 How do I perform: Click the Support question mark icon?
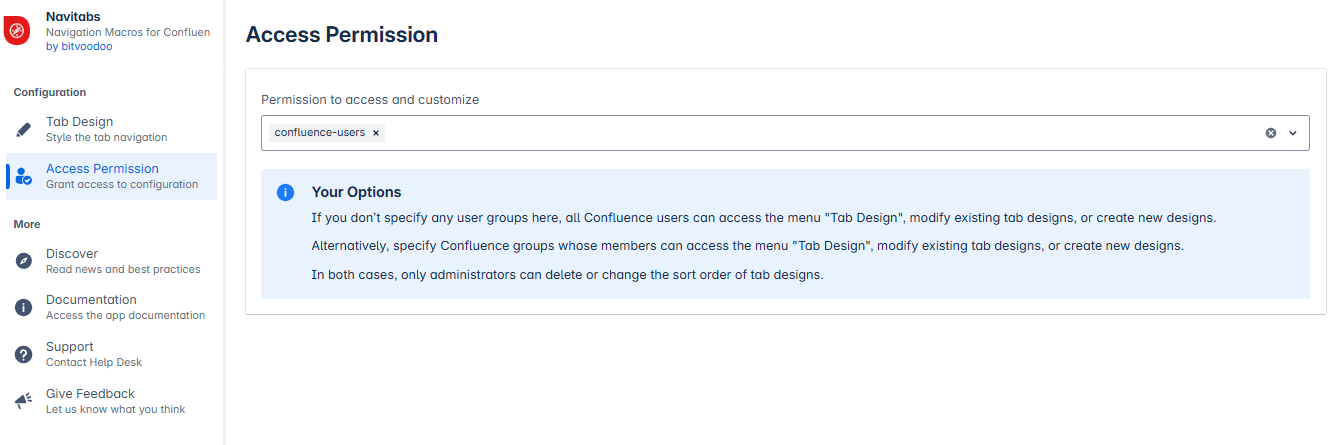24,355
